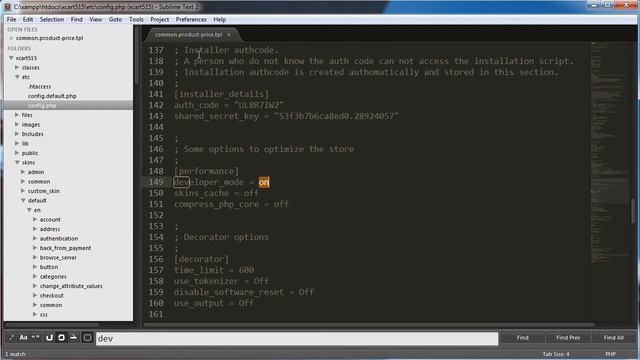
Task: Collapse the skins folder
Action: coord(17,162)
